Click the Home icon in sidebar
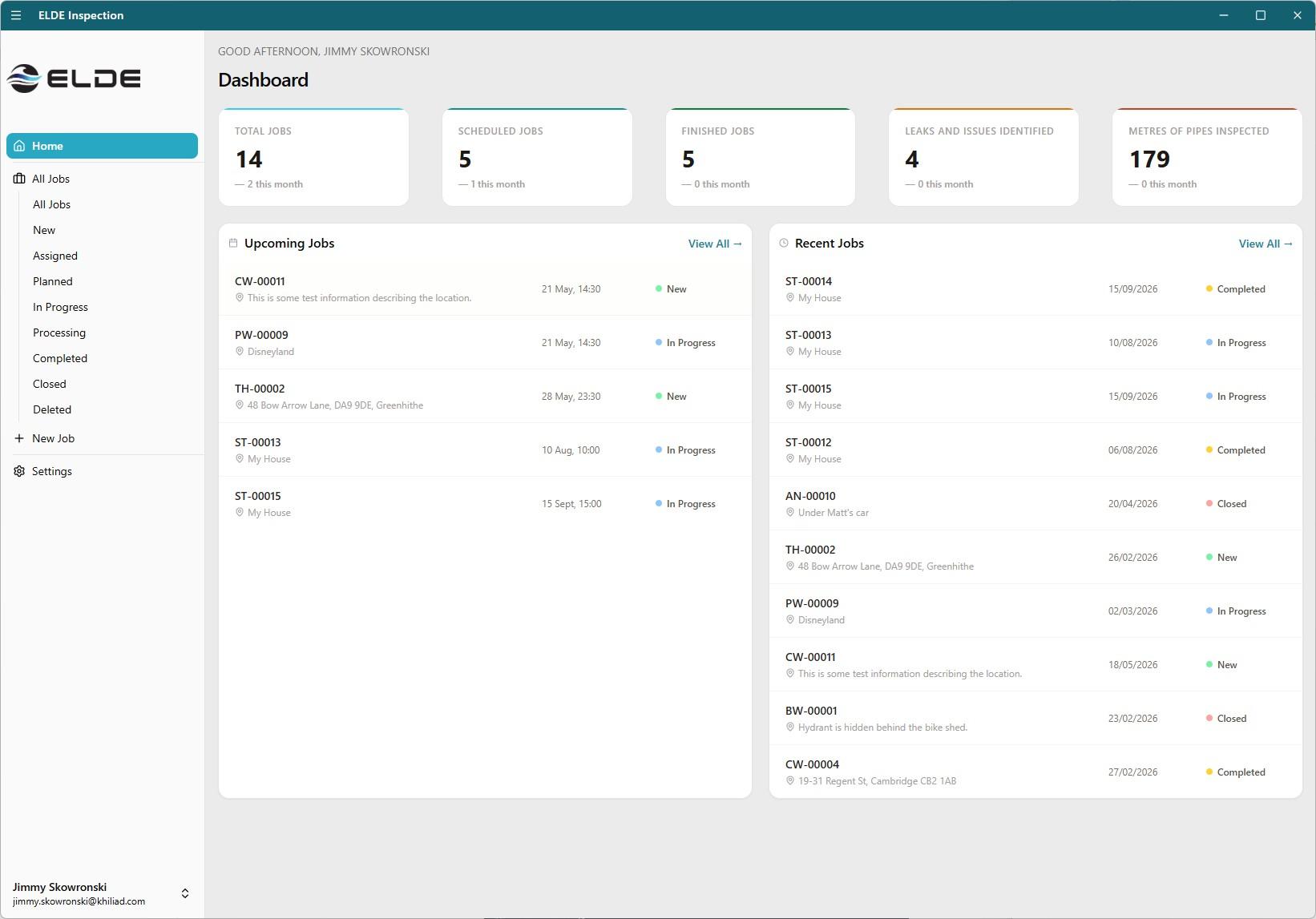This screenshot has height=919, width=1316. point(19,146)
